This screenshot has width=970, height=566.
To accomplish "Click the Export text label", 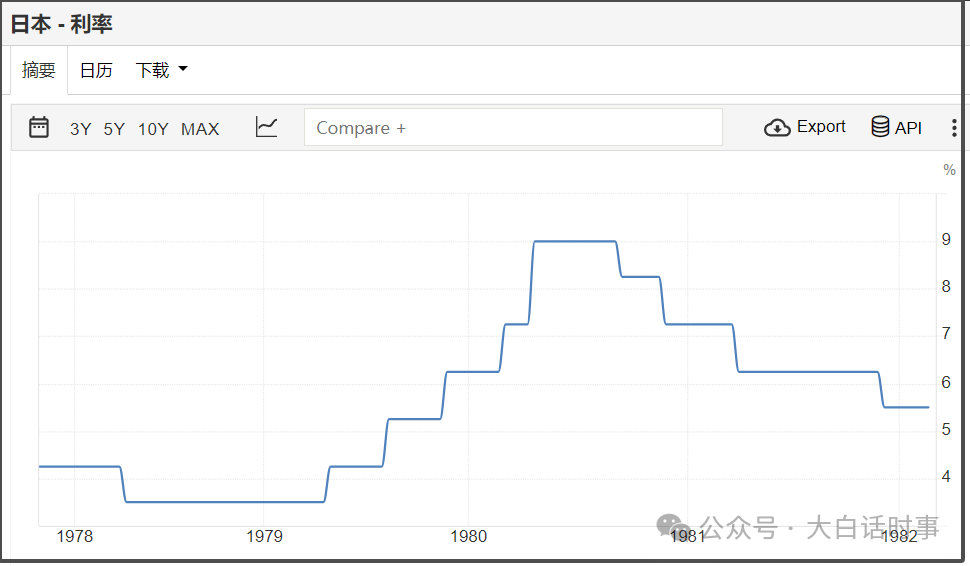I will (821, 127).
